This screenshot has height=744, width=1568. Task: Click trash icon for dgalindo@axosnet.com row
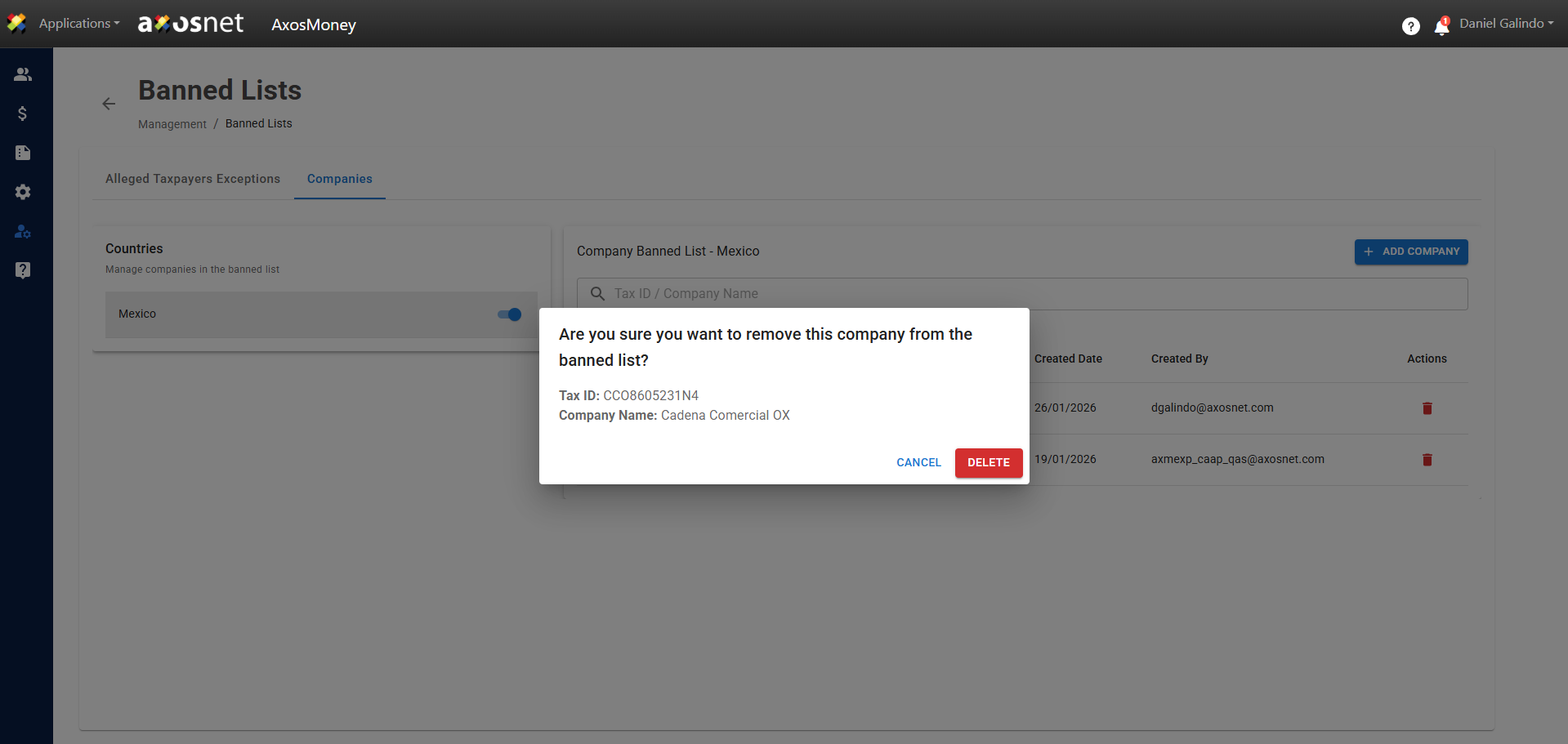pos(1427,408)
